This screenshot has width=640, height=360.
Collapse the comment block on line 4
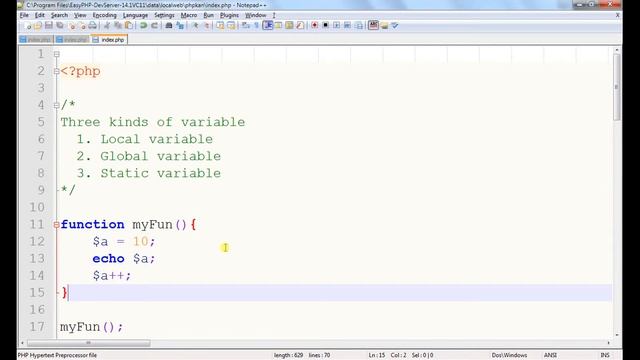[57, 105]
